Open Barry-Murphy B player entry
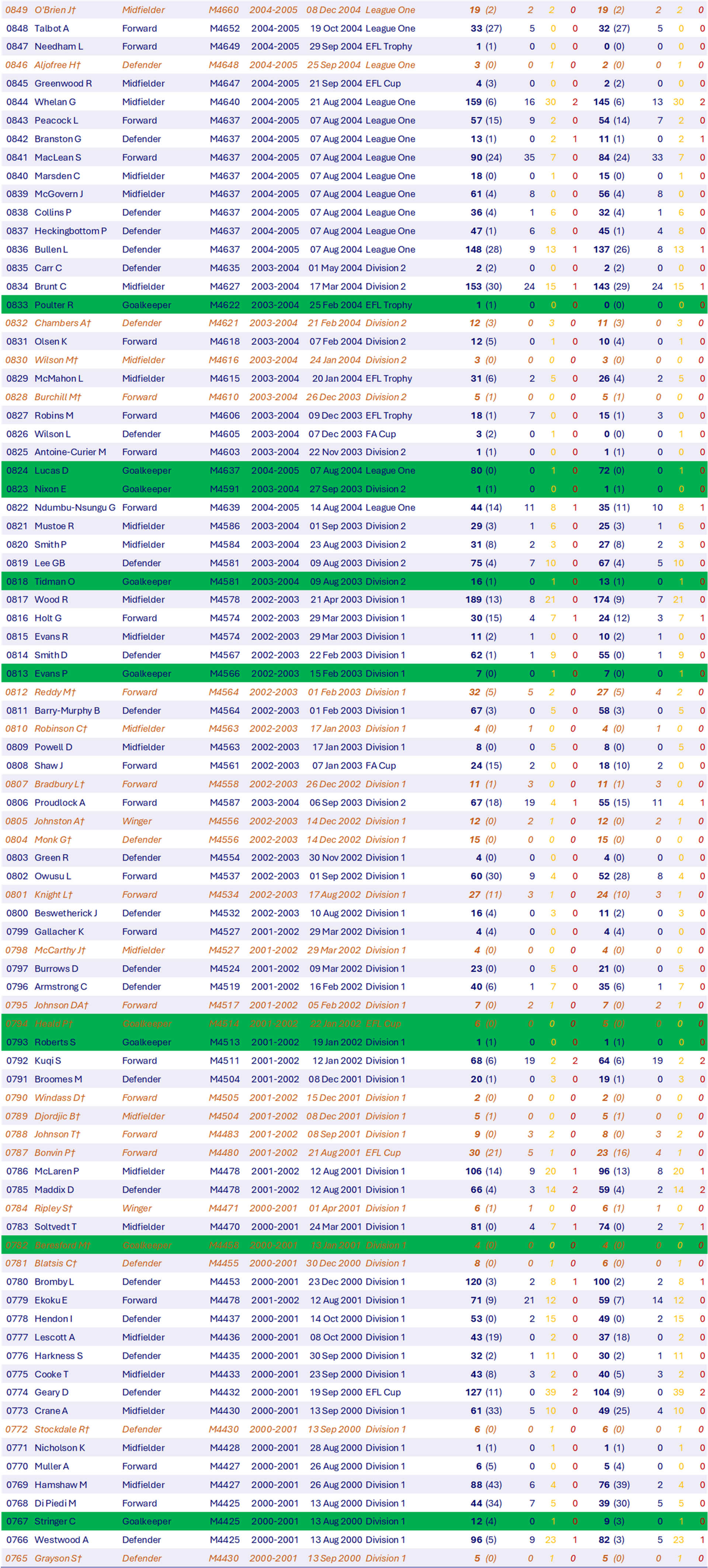The height and width of the screenshot is (1568, 708). [67, 710]
